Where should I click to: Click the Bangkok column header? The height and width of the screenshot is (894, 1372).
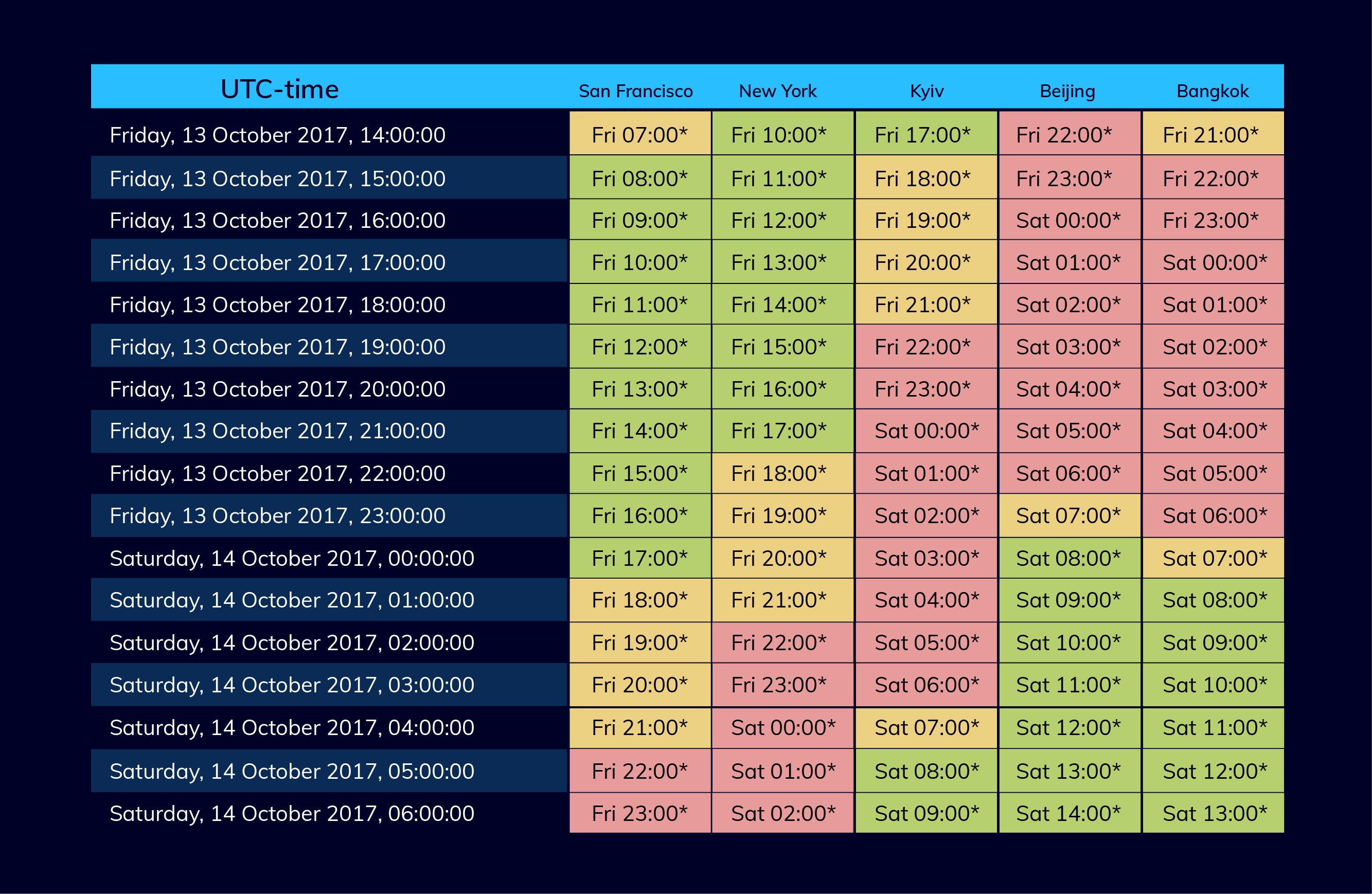coord(1213,91)
